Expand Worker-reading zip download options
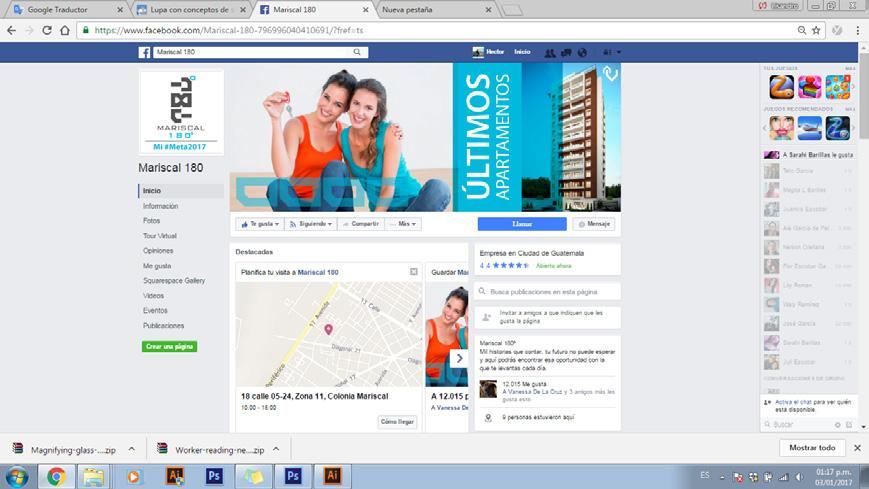The width and height of the screenshot is (869, 489). (276, 449)
